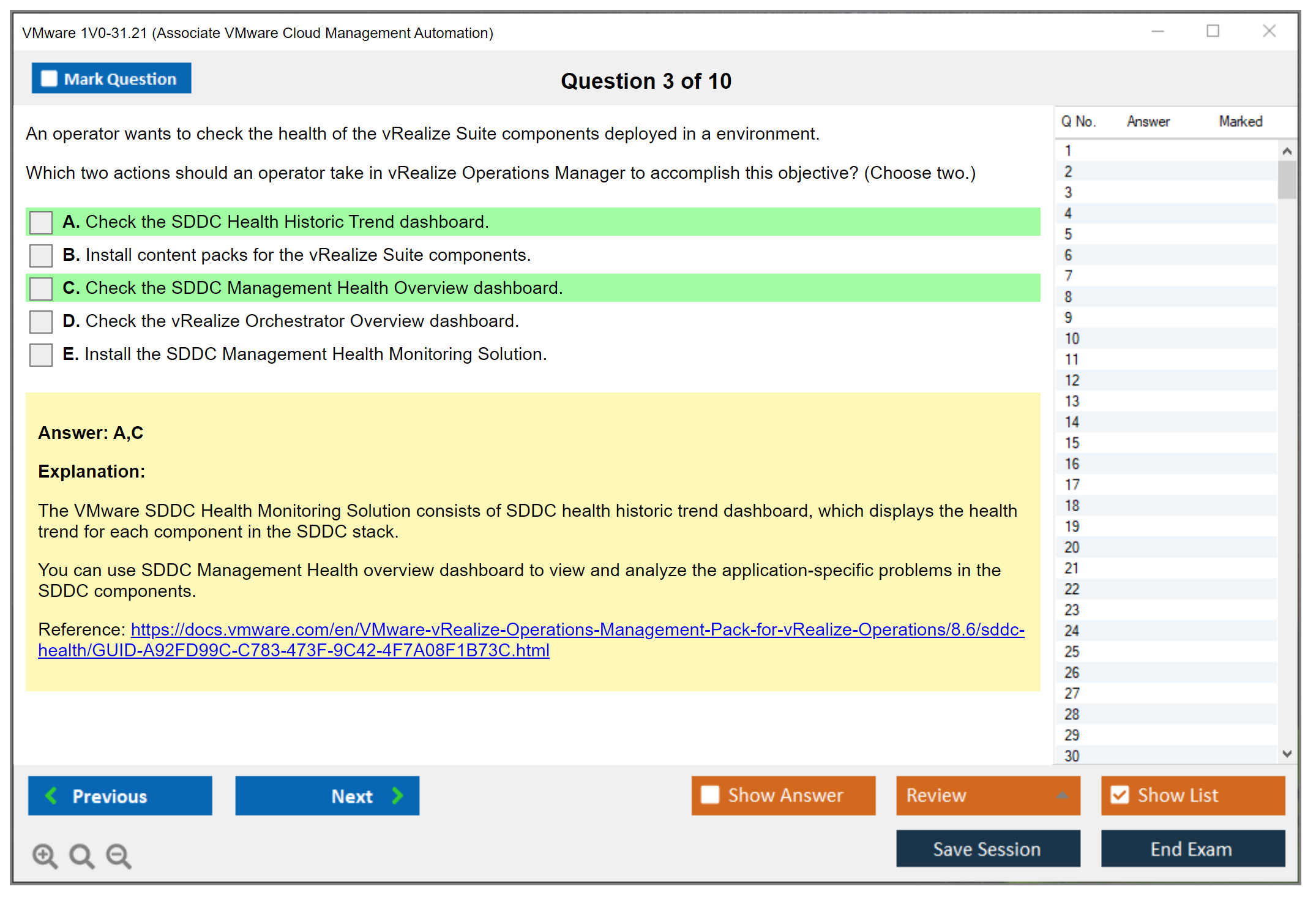Viewport: 1316px width, 900px height.
Task: Tick the Mark Question checkbox
Action: 49,79
